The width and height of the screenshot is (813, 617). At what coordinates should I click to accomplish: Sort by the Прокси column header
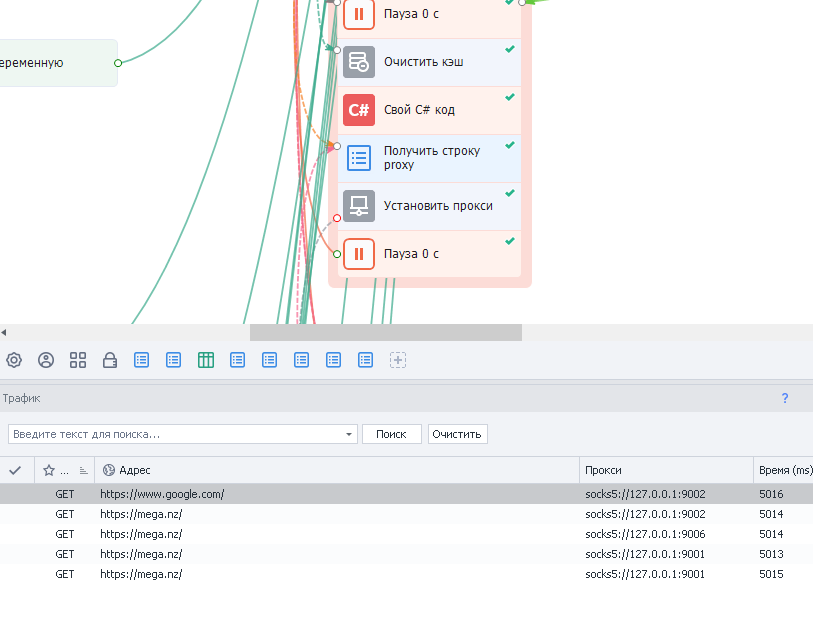pyautogui.click(x=666, y=470)
